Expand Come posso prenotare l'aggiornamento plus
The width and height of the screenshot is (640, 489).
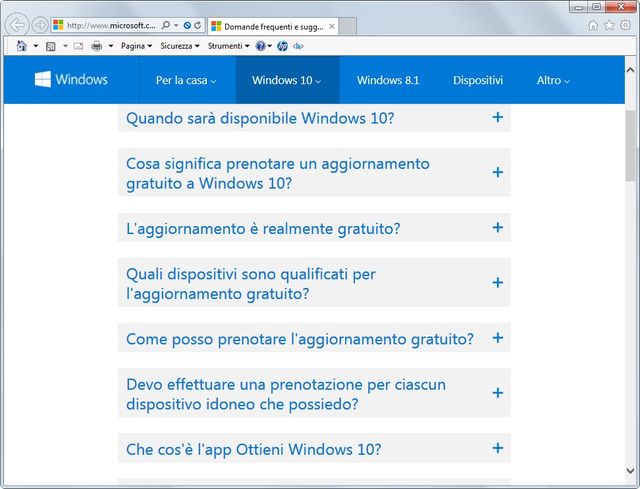coord(498,338)
